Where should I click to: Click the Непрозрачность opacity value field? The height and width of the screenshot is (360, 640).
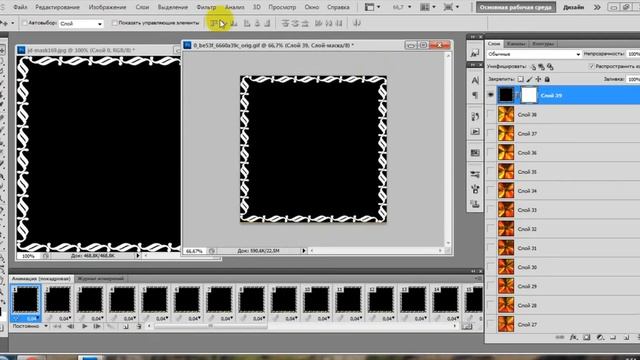coord(633,54)
